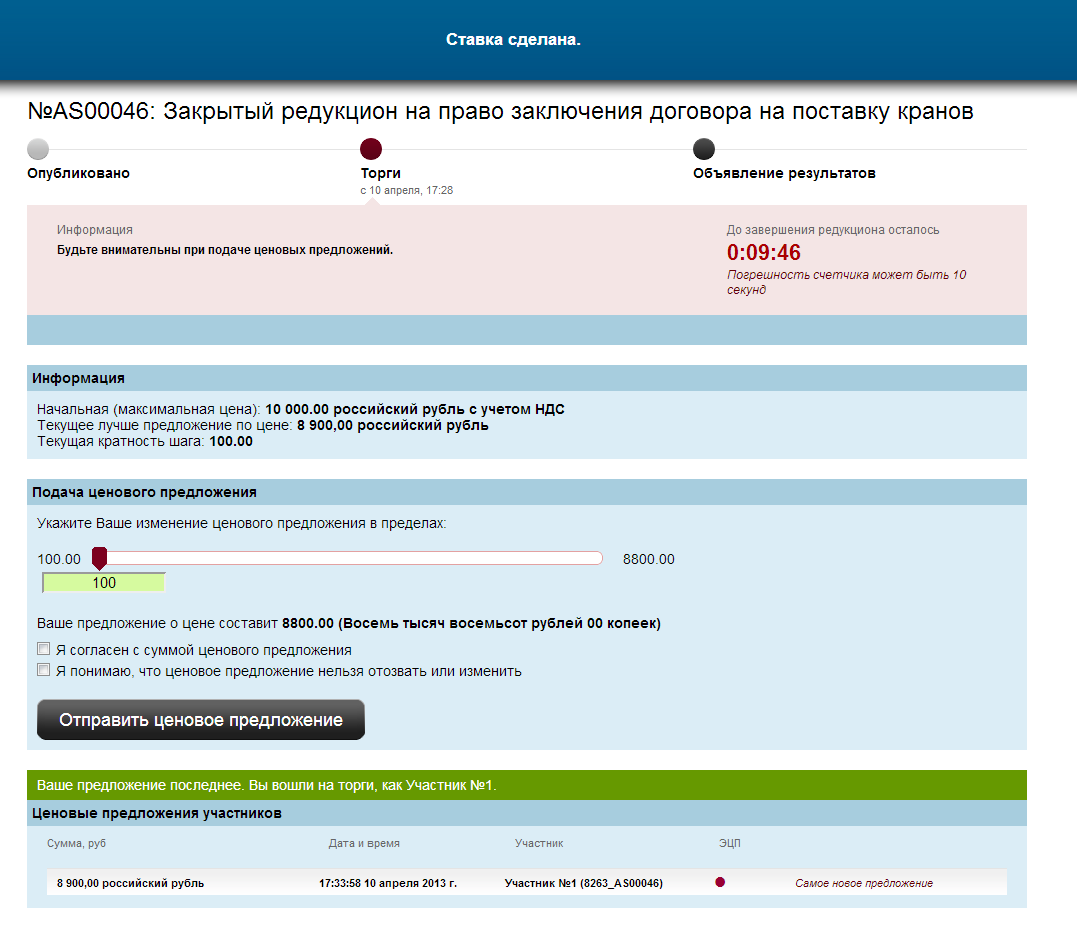Click the 'Торги' stage label
Screen dimensions: 1077x933
coord(381,173)
